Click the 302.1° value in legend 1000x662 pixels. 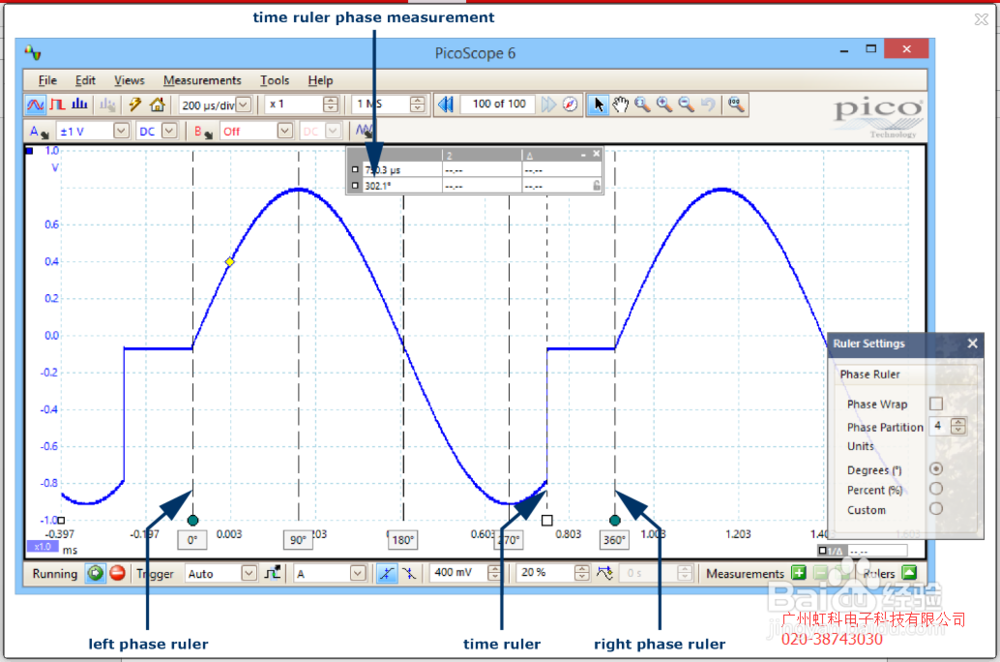pos(378,186)
